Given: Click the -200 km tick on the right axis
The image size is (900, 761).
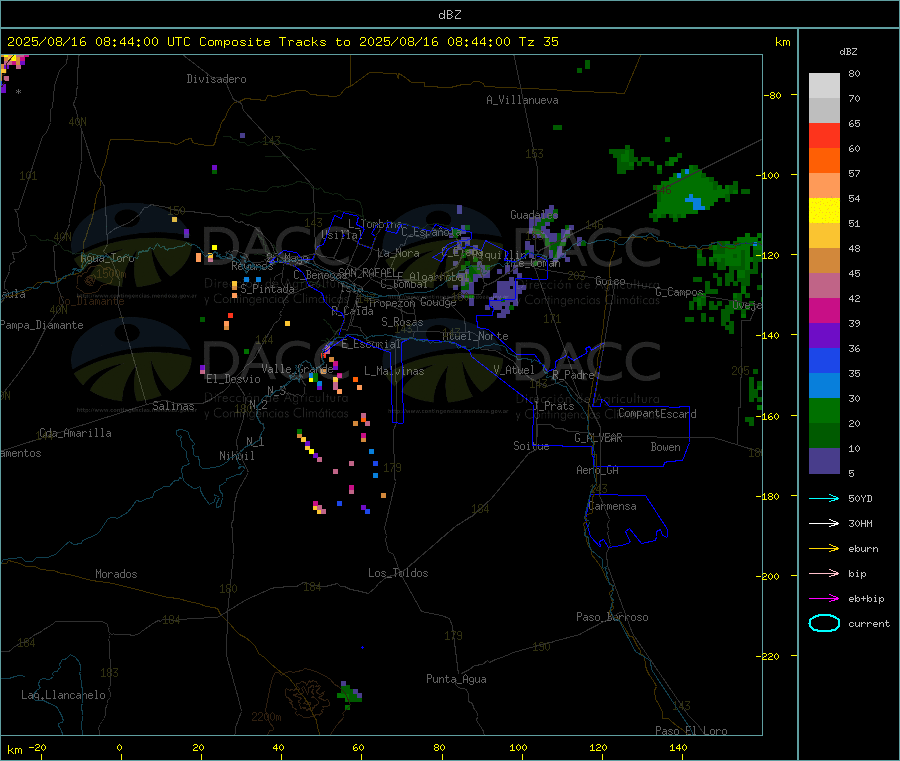Looking at the screenshot, I should [x=770, y=576].
